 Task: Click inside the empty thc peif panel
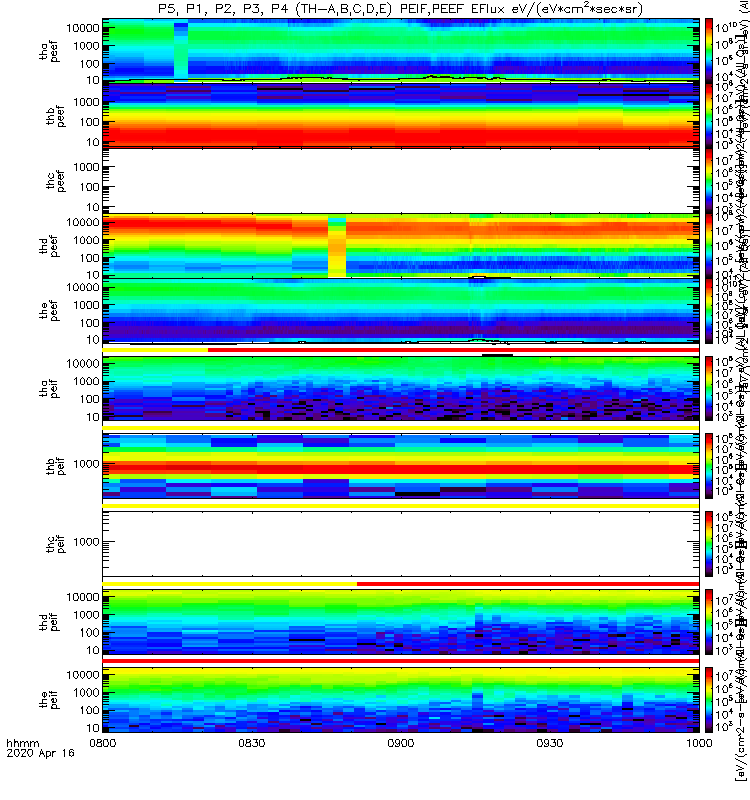[401, 544]
